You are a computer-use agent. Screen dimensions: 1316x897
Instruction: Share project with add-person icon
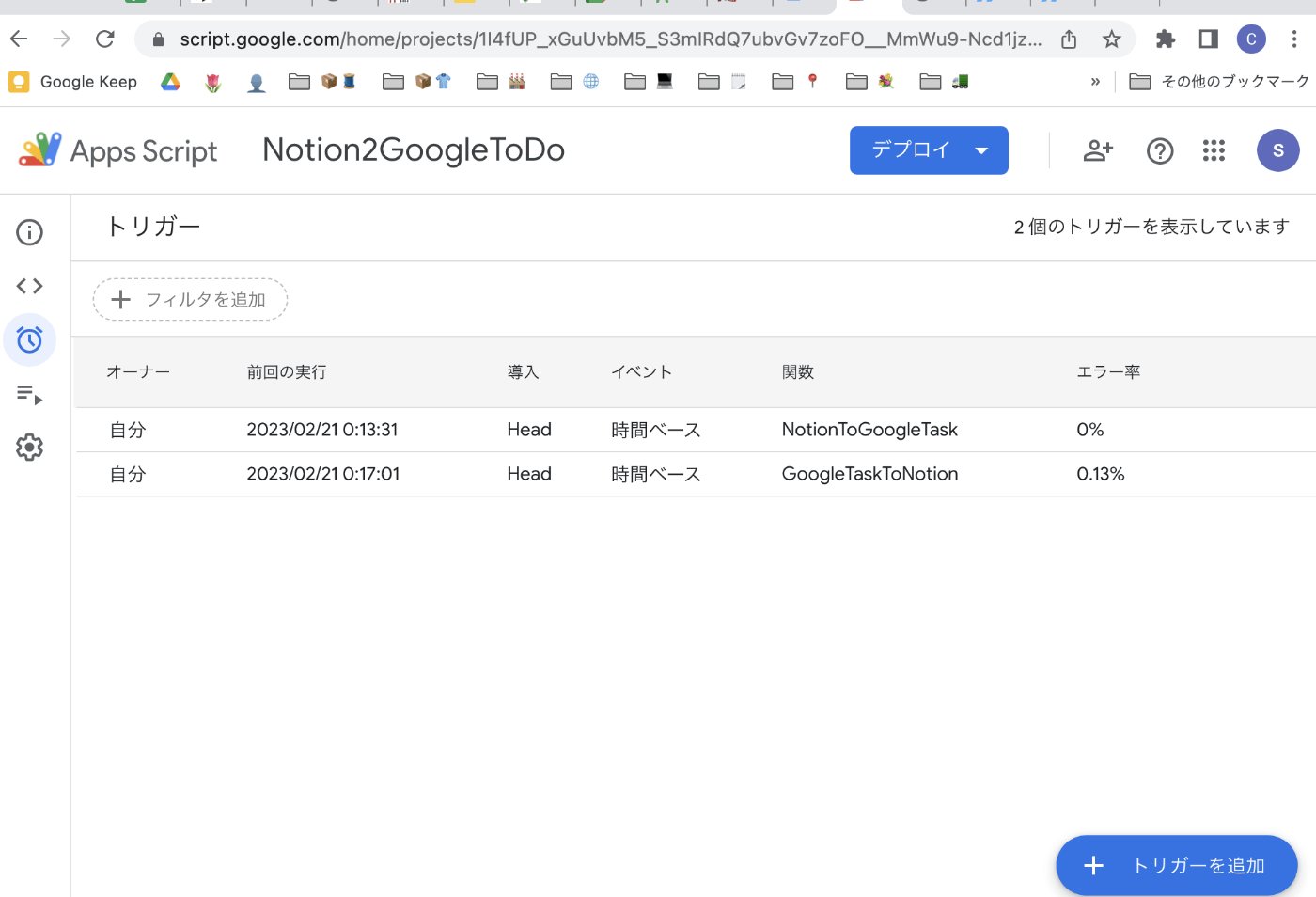[1098, 150]
